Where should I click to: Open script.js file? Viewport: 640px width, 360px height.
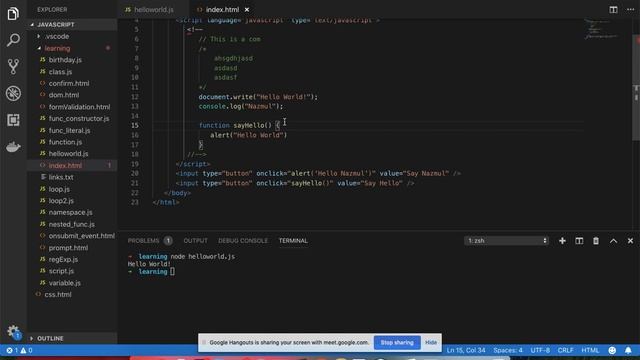[72, 271]
